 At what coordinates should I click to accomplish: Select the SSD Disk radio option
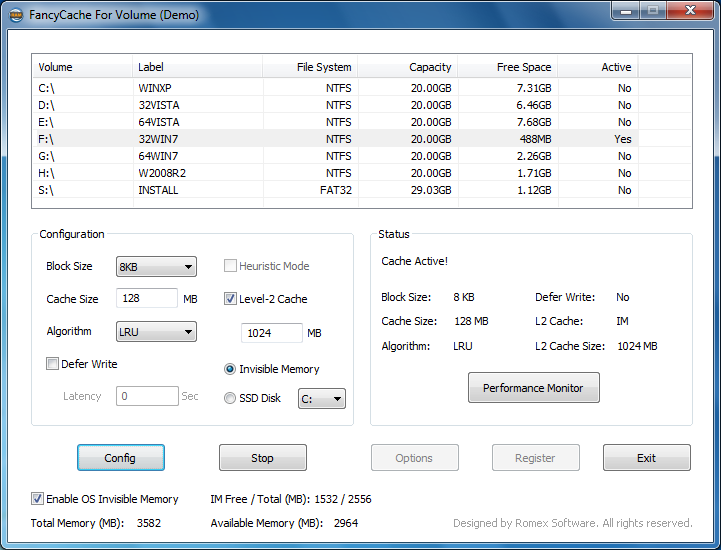point(231,398)
